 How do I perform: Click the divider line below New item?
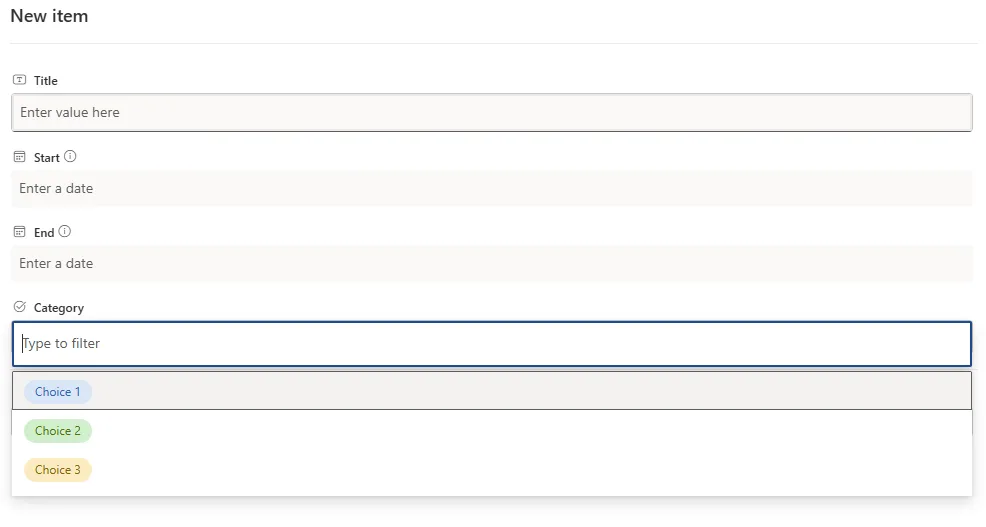(493, 43)
